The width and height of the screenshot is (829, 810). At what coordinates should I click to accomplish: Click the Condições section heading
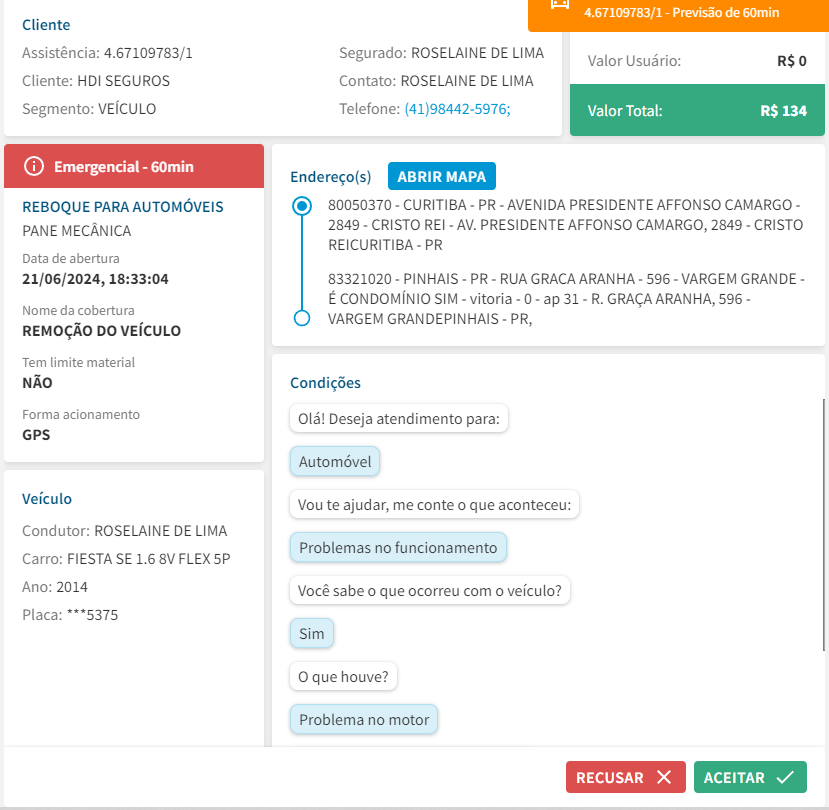pos(325,383)
